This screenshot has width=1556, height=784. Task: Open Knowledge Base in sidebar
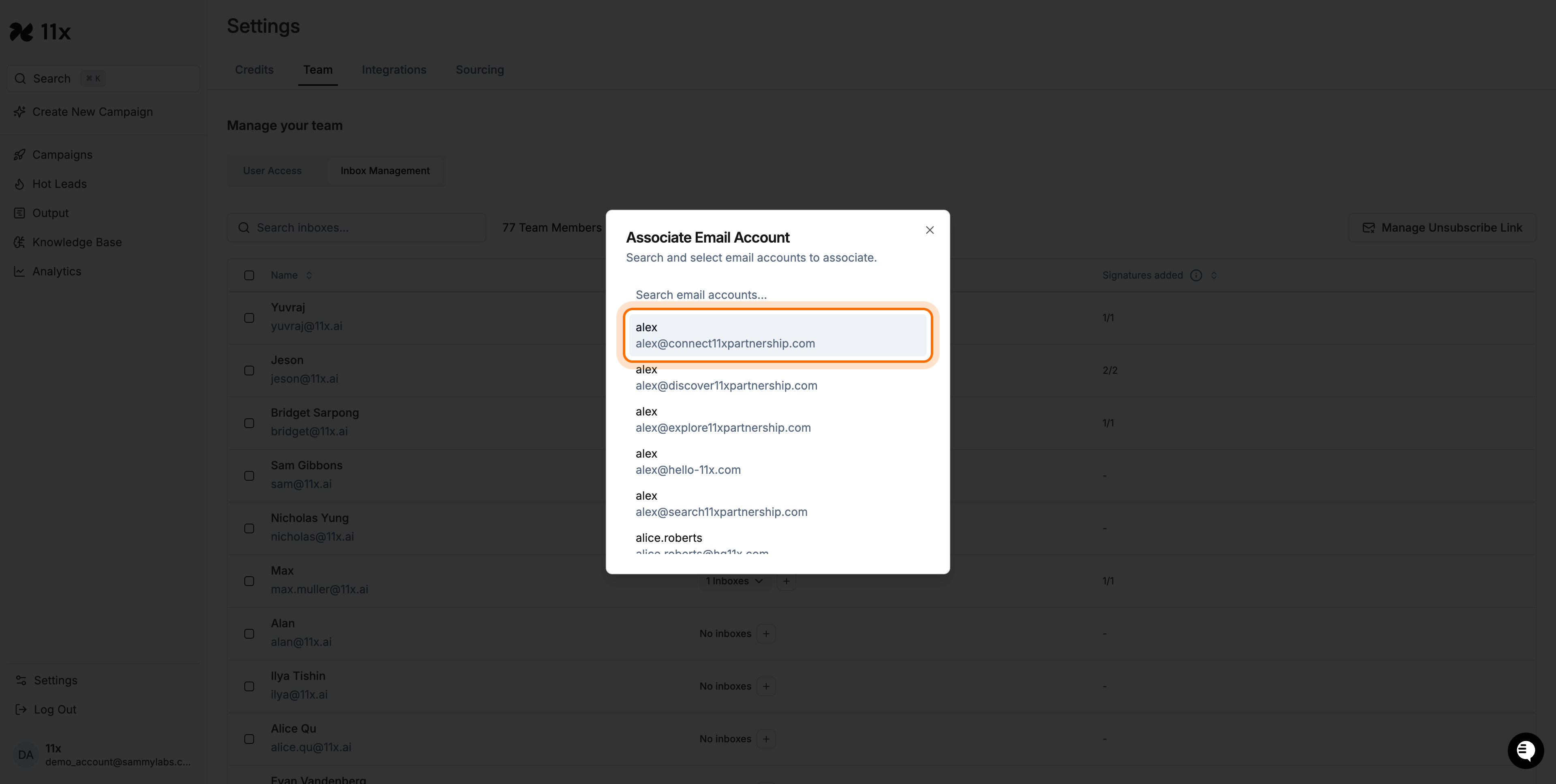[77, 242]
